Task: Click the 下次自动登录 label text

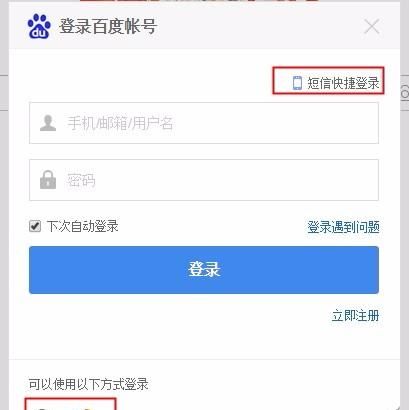Action: click(82, 226)
